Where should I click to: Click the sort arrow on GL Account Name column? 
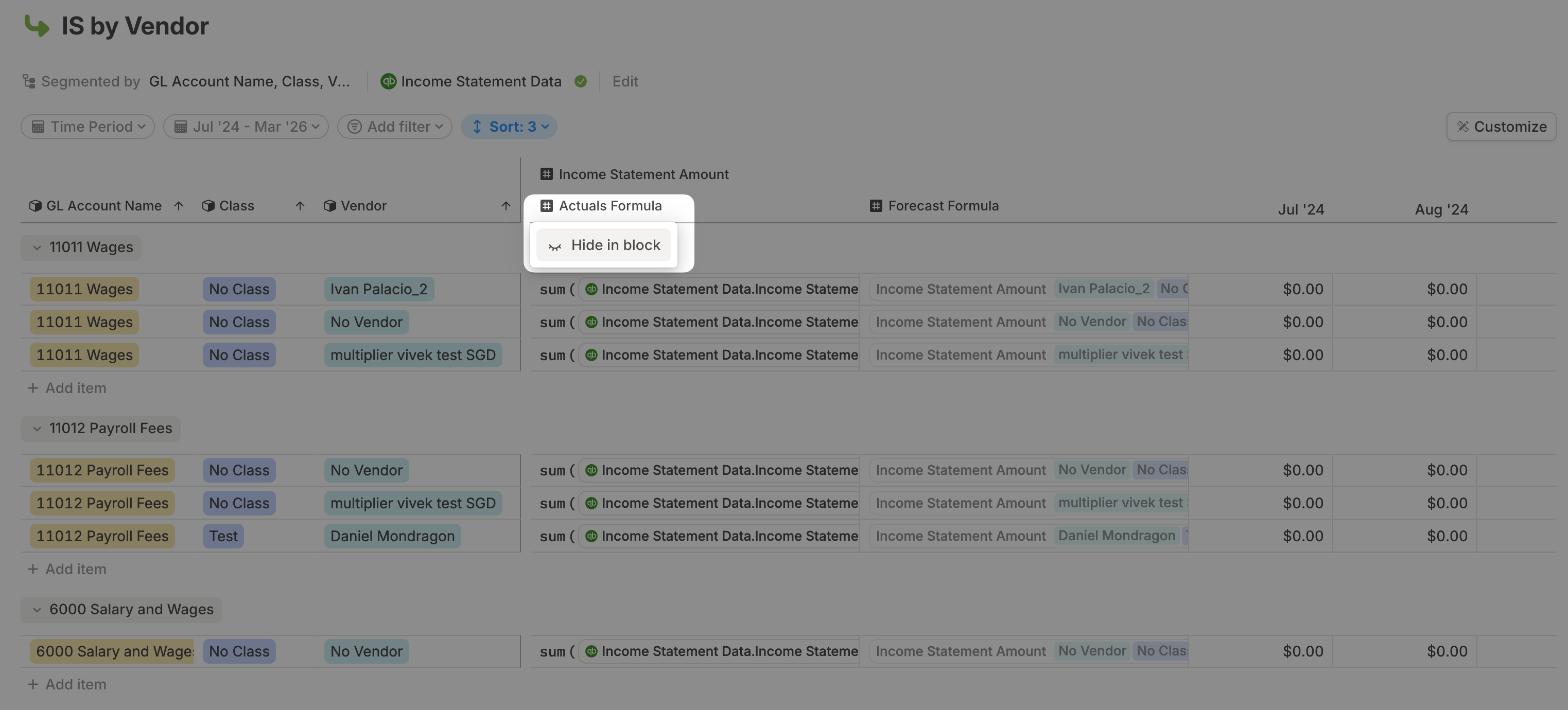(178, 206)
